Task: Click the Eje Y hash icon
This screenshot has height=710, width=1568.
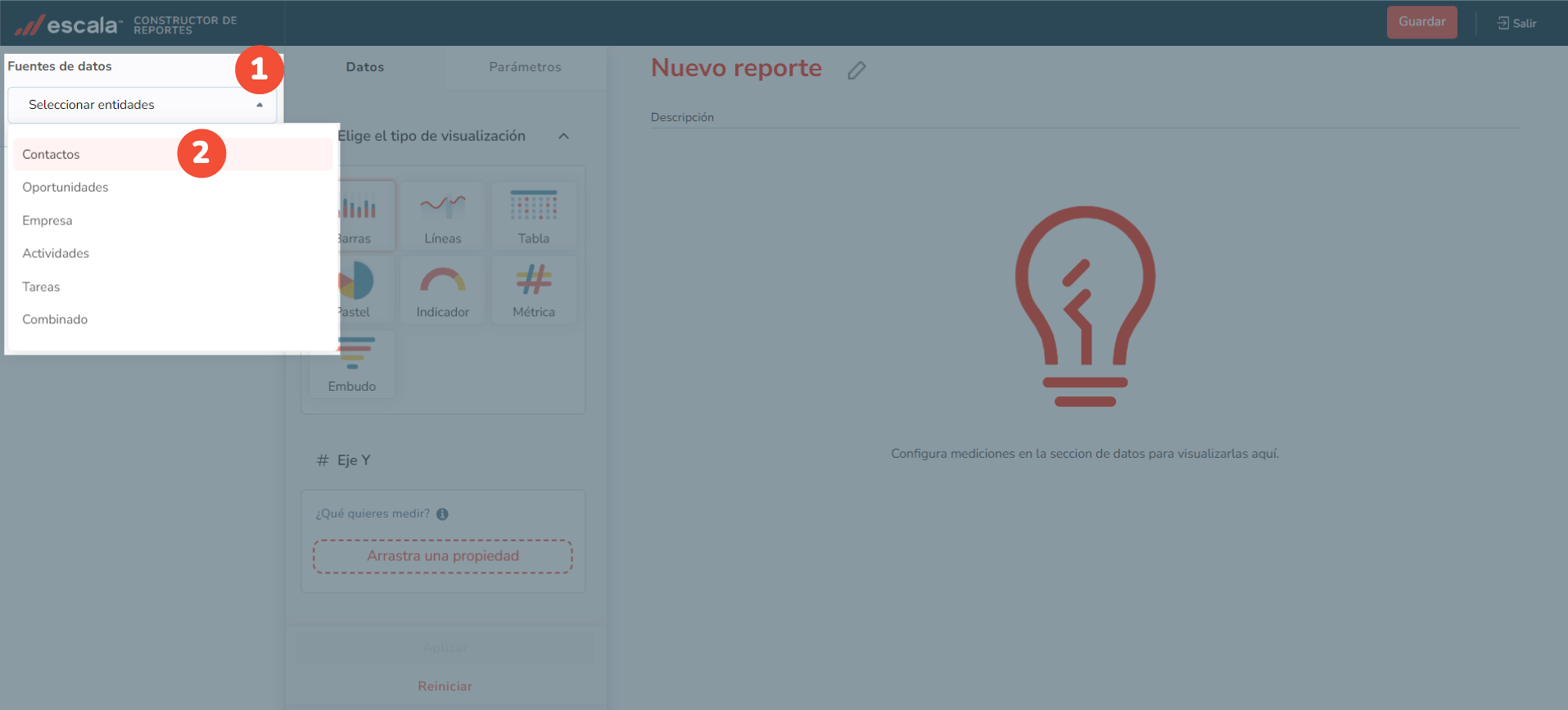Action: click(323, 460)
